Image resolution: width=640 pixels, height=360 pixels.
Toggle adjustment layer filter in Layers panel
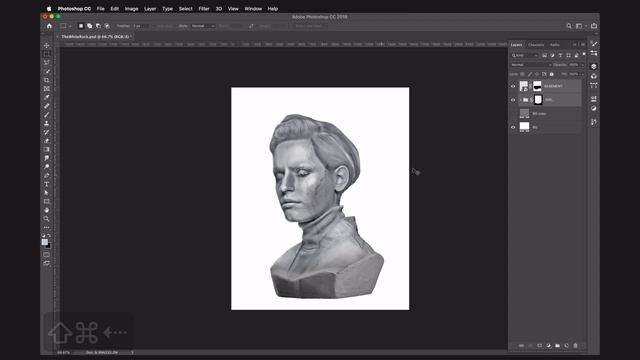pos(552,55)
